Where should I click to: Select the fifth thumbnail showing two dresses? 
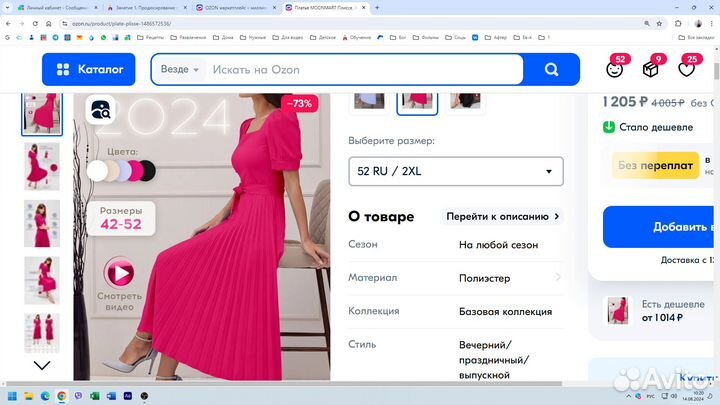pyautogui.click(x=42, y=332)
